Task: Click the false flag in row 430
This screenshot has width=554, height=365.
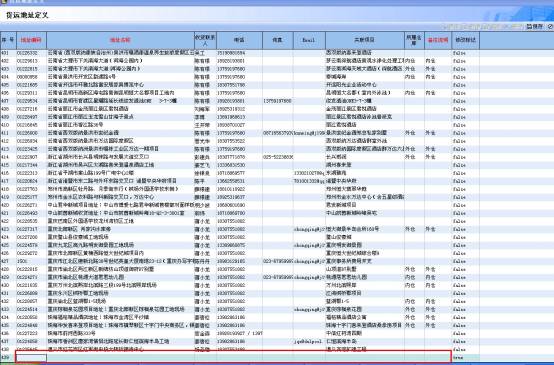Action: (465, 285)
